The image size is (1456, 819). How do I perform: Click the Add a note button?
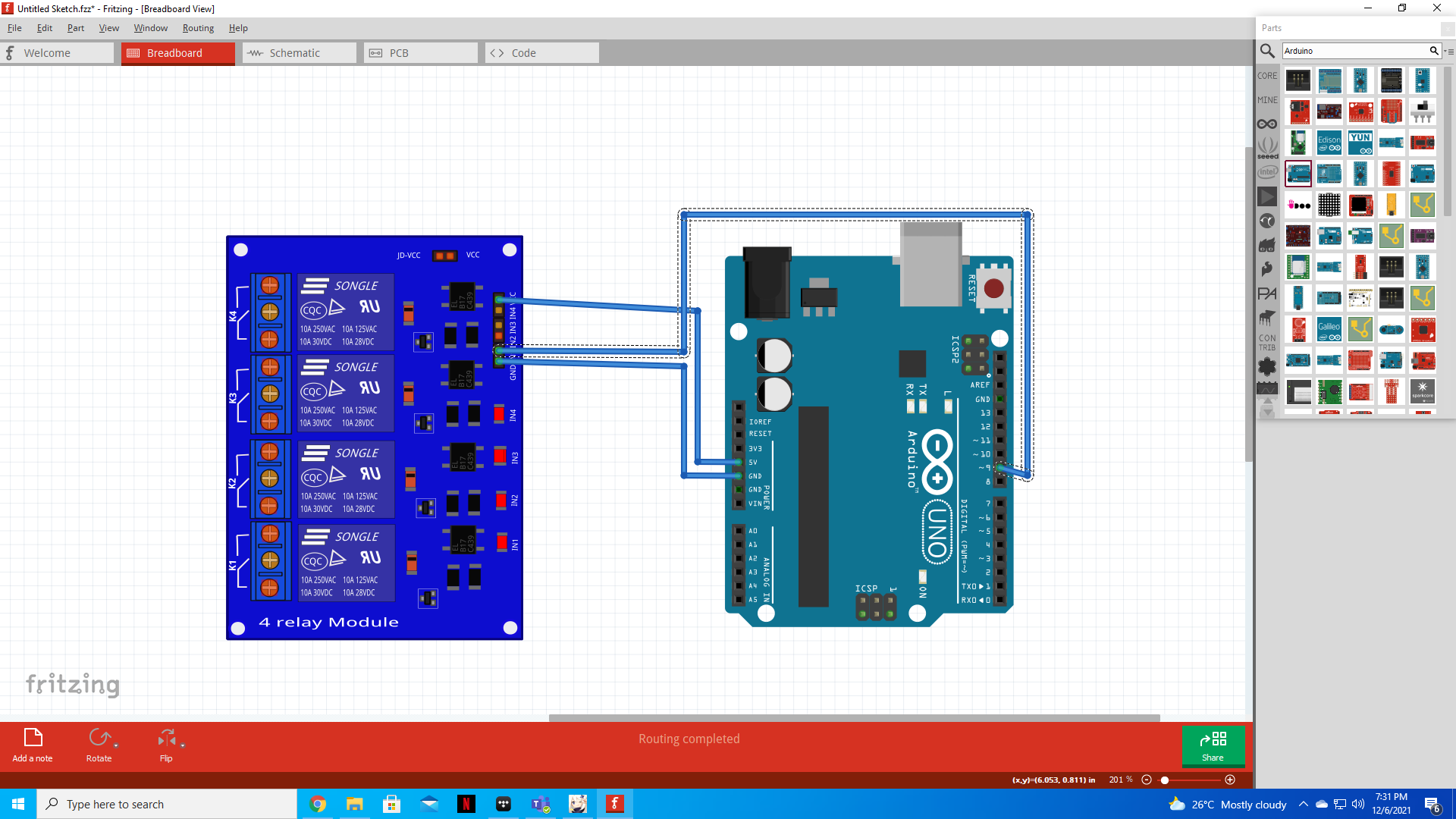coord(33,745)
